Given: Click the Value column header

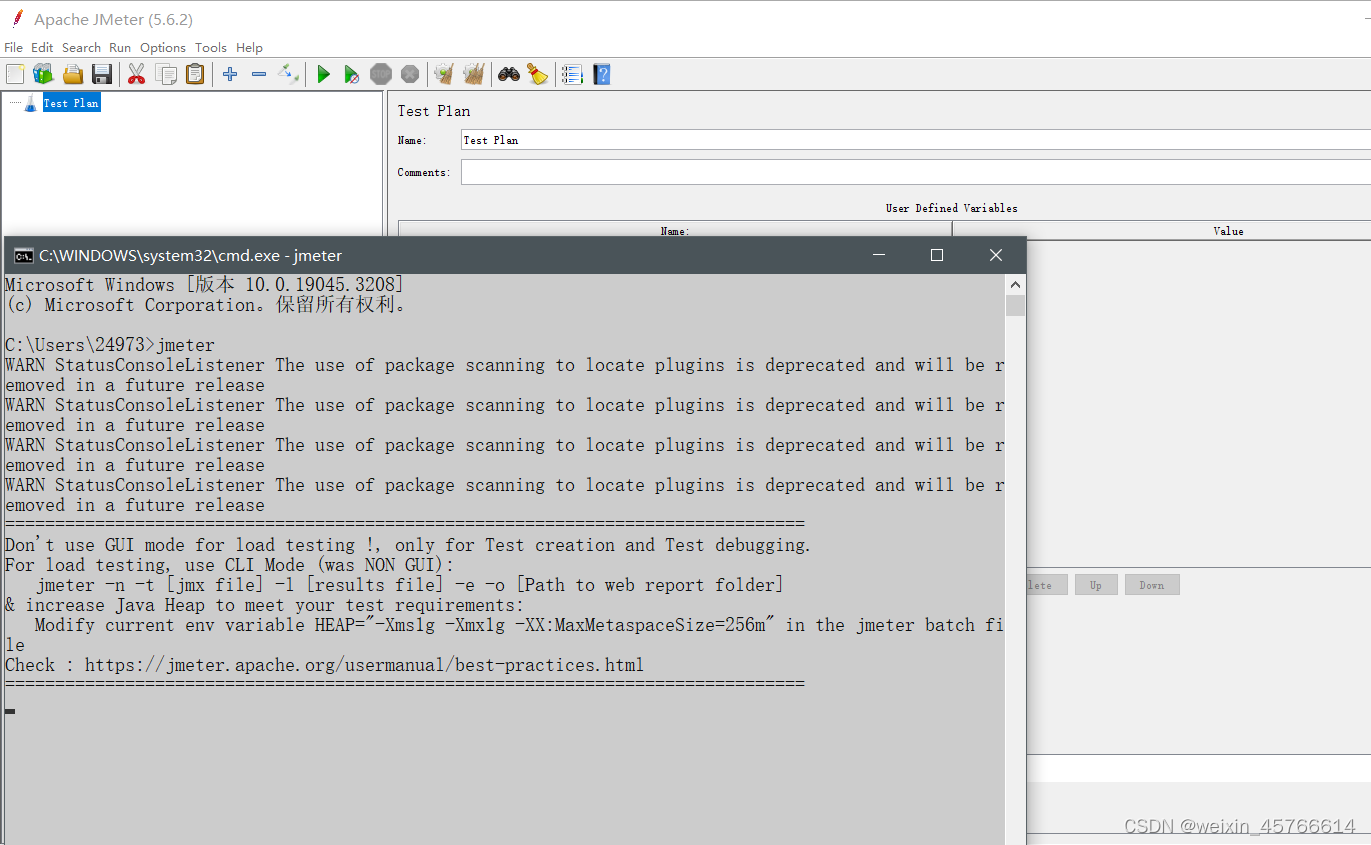Looking at the screenshot, I should point(1228,231).
